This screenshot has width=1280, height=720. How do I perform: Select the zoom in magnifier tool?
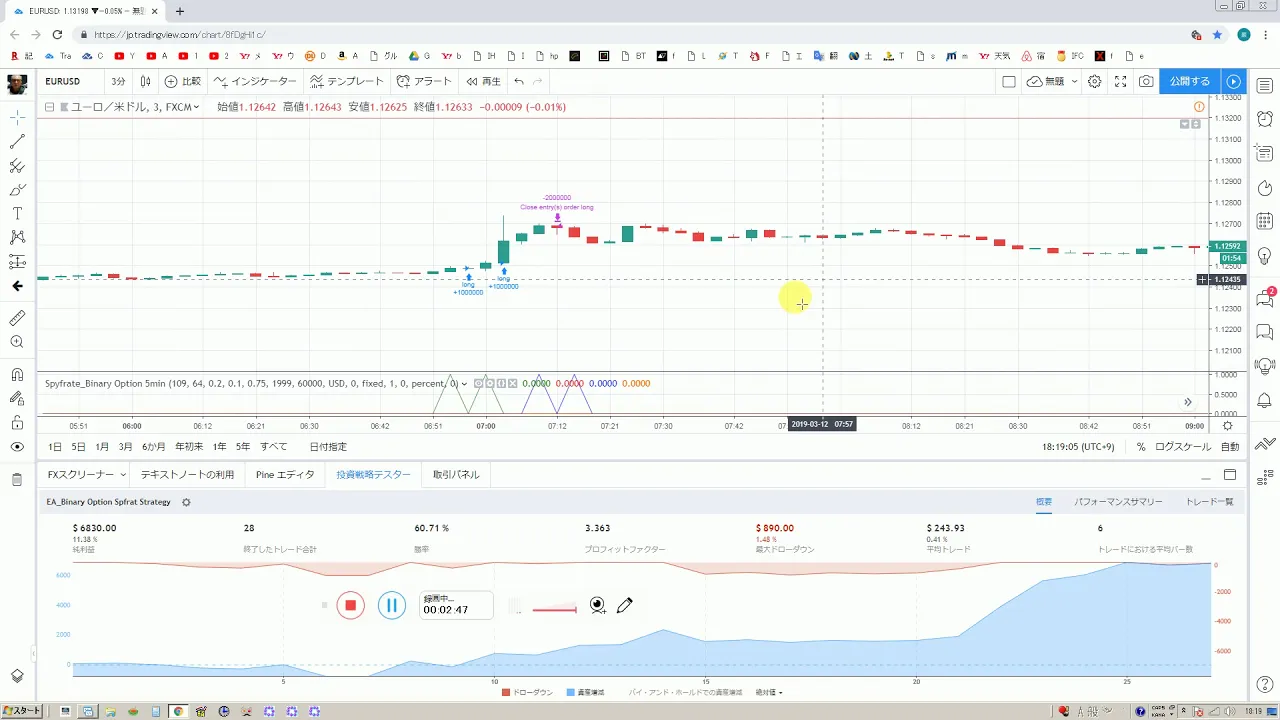pos(17,342)
